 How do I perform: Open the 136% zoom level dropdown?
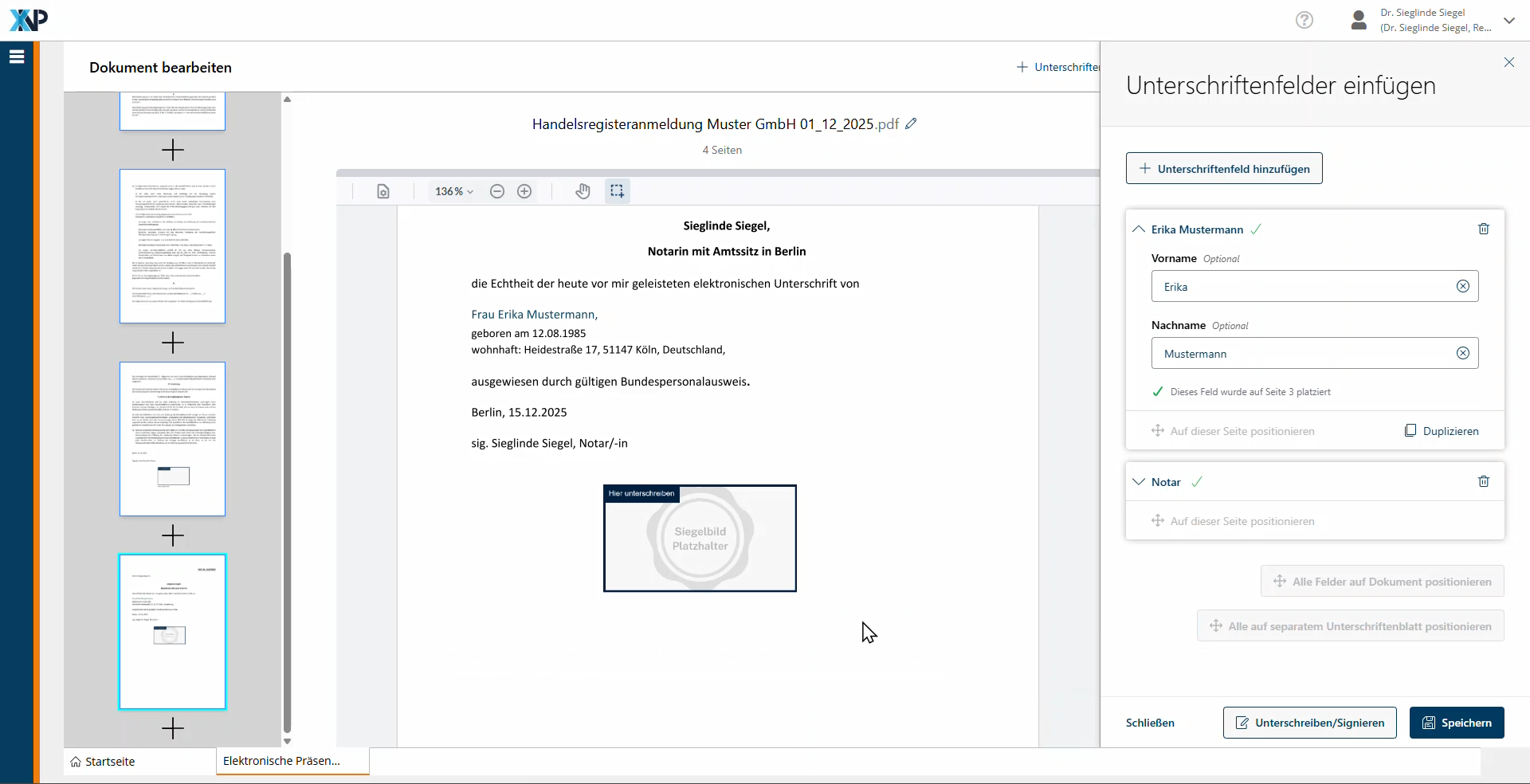click(453, 191)
